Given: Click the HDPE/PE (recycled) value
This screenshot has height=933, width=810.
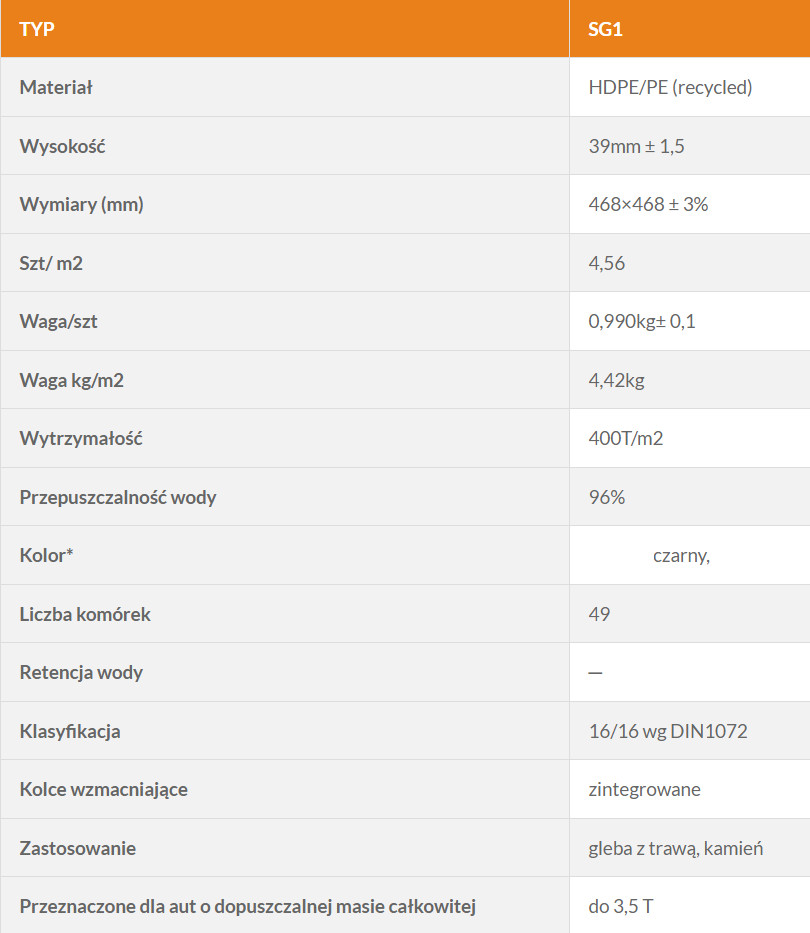Looking at the screenshot, I should point(670,87).
